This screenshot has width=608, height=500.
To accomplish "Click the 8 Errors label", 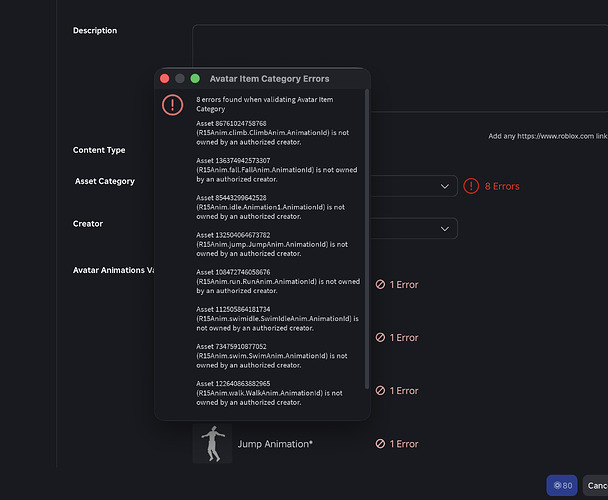I will click(502, 187).
